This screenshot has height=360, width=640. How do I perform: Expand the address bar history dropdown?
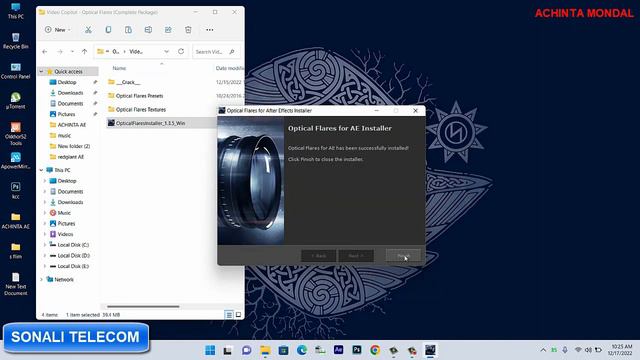click(167, 52)
